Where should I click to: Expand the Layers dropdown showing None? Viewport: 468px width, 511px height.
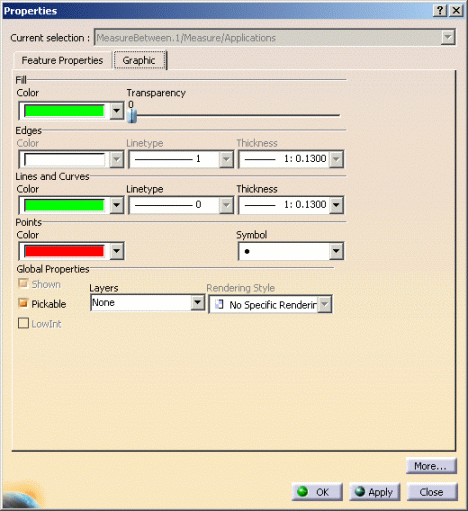click(198, 303)
